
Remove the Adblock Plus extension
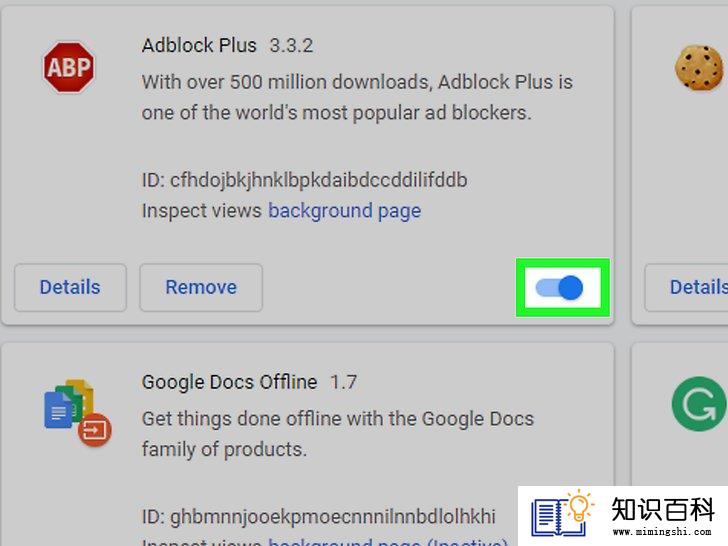point(201,287)
